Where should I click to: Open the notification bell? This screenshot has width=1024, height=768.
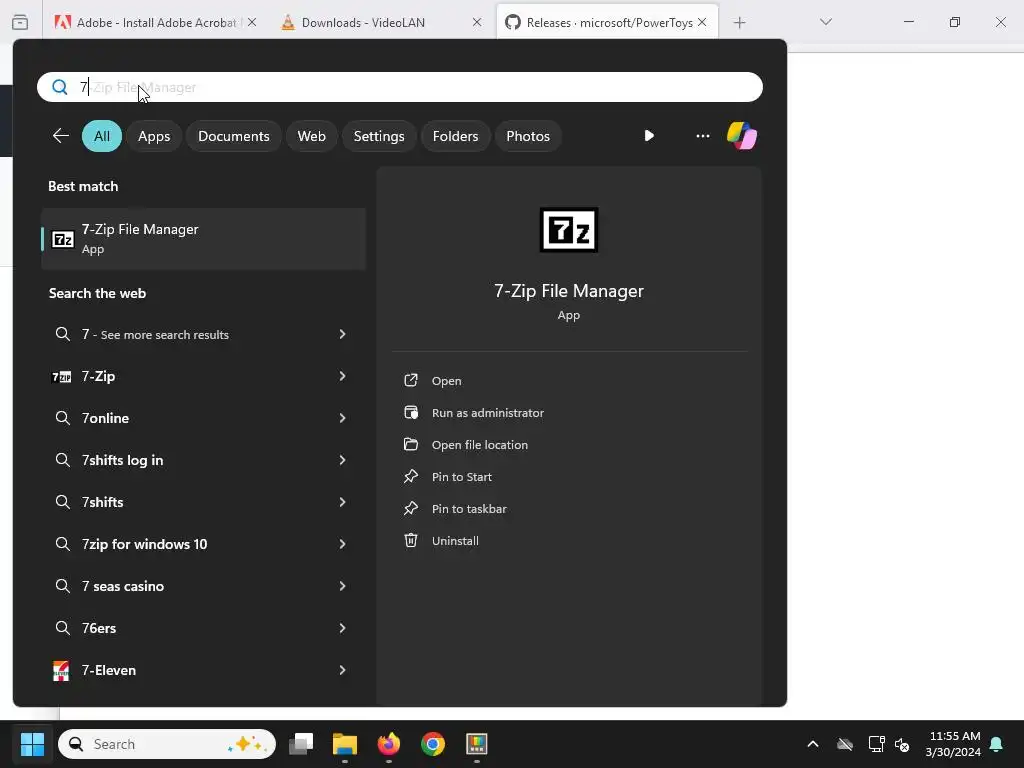[997, 744]
